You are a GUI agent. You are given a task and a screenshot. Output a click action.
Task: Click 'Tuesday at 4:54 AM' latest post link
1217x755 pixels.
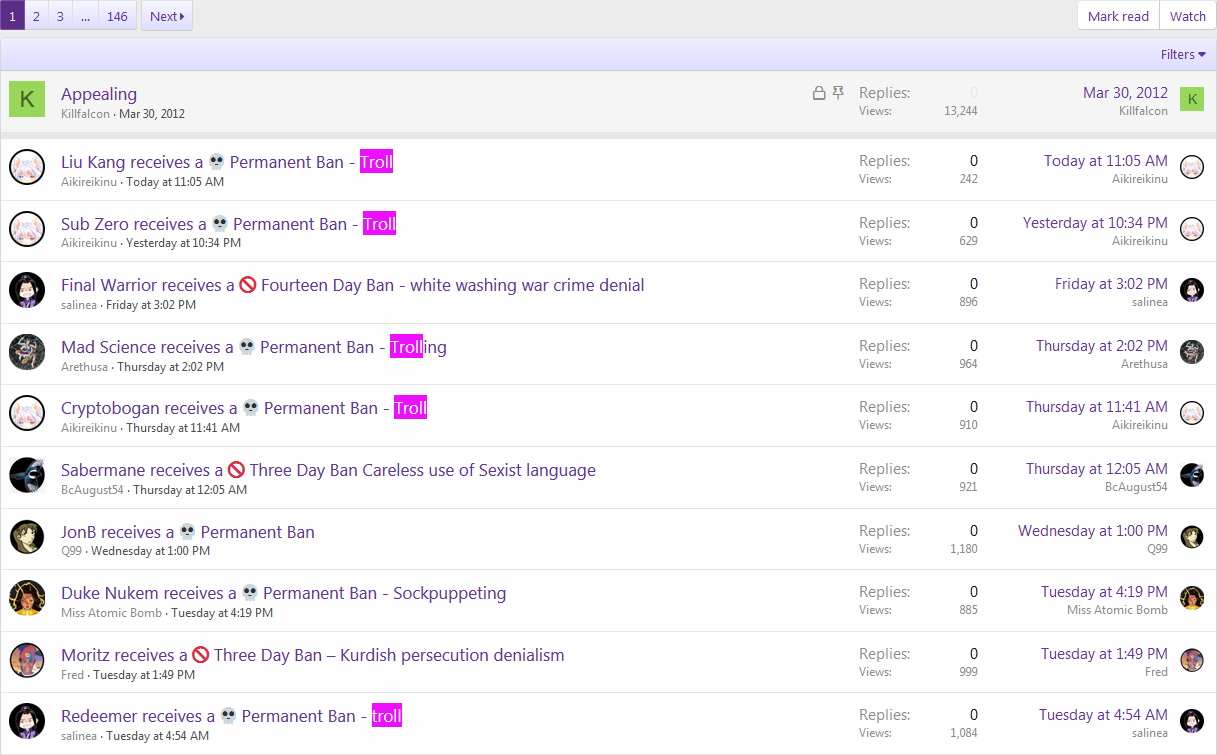tap(1103, 714)
